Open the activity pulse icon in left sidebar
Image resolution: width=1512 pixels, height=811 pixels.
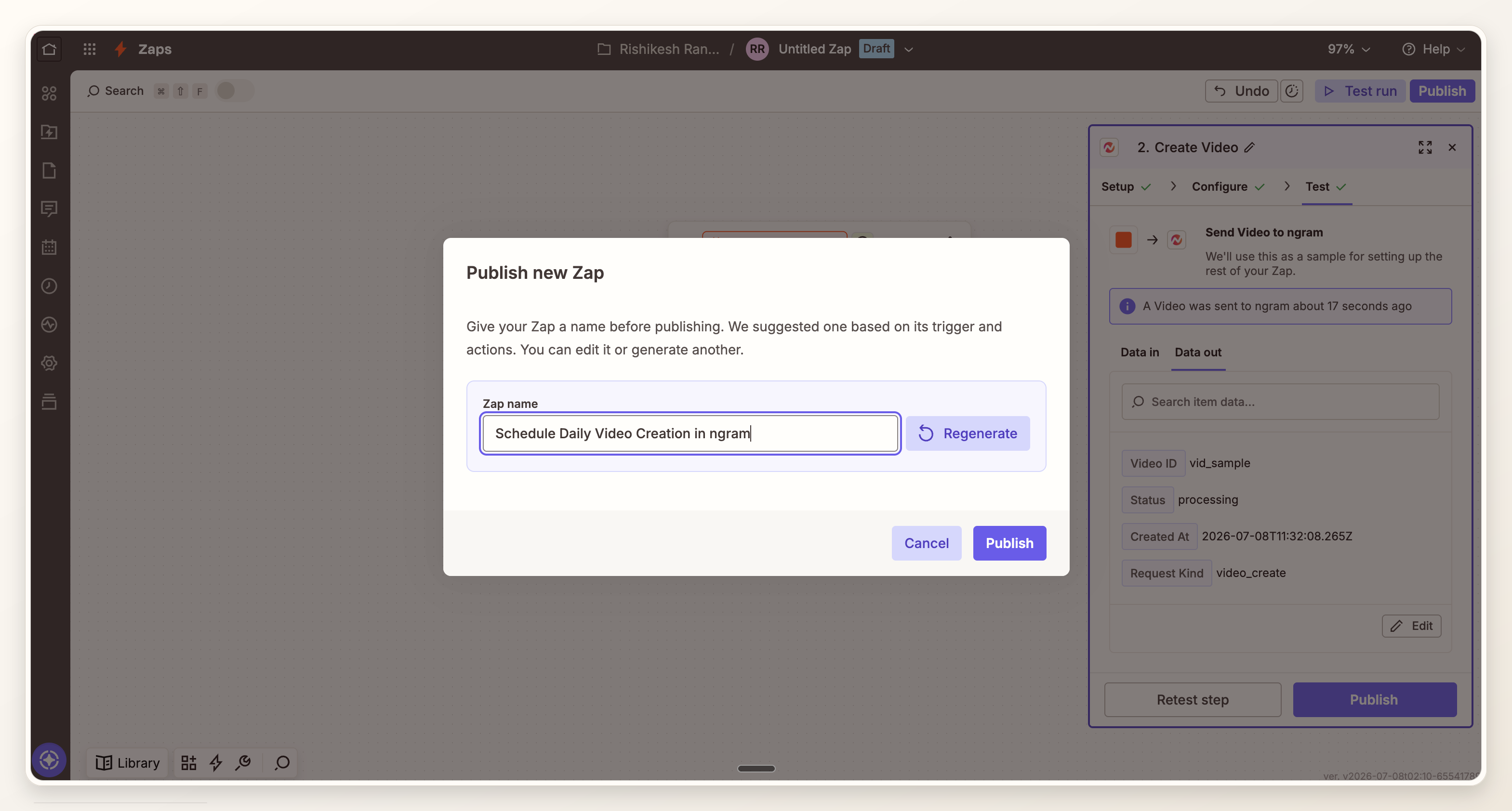point(49,325)
